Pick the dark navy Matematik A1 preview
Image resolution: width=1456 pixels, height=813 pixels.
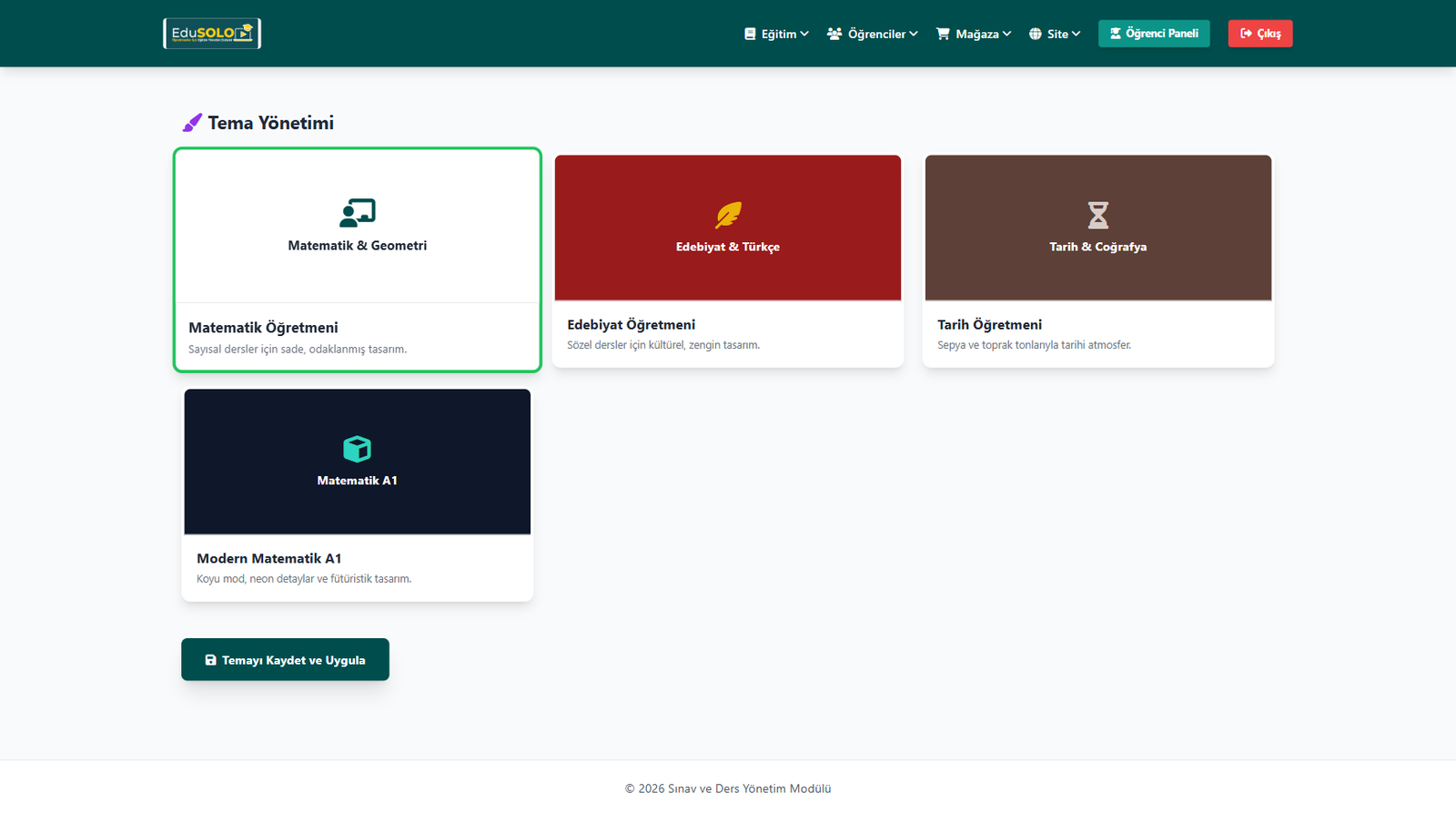click(x=357, y=462)
